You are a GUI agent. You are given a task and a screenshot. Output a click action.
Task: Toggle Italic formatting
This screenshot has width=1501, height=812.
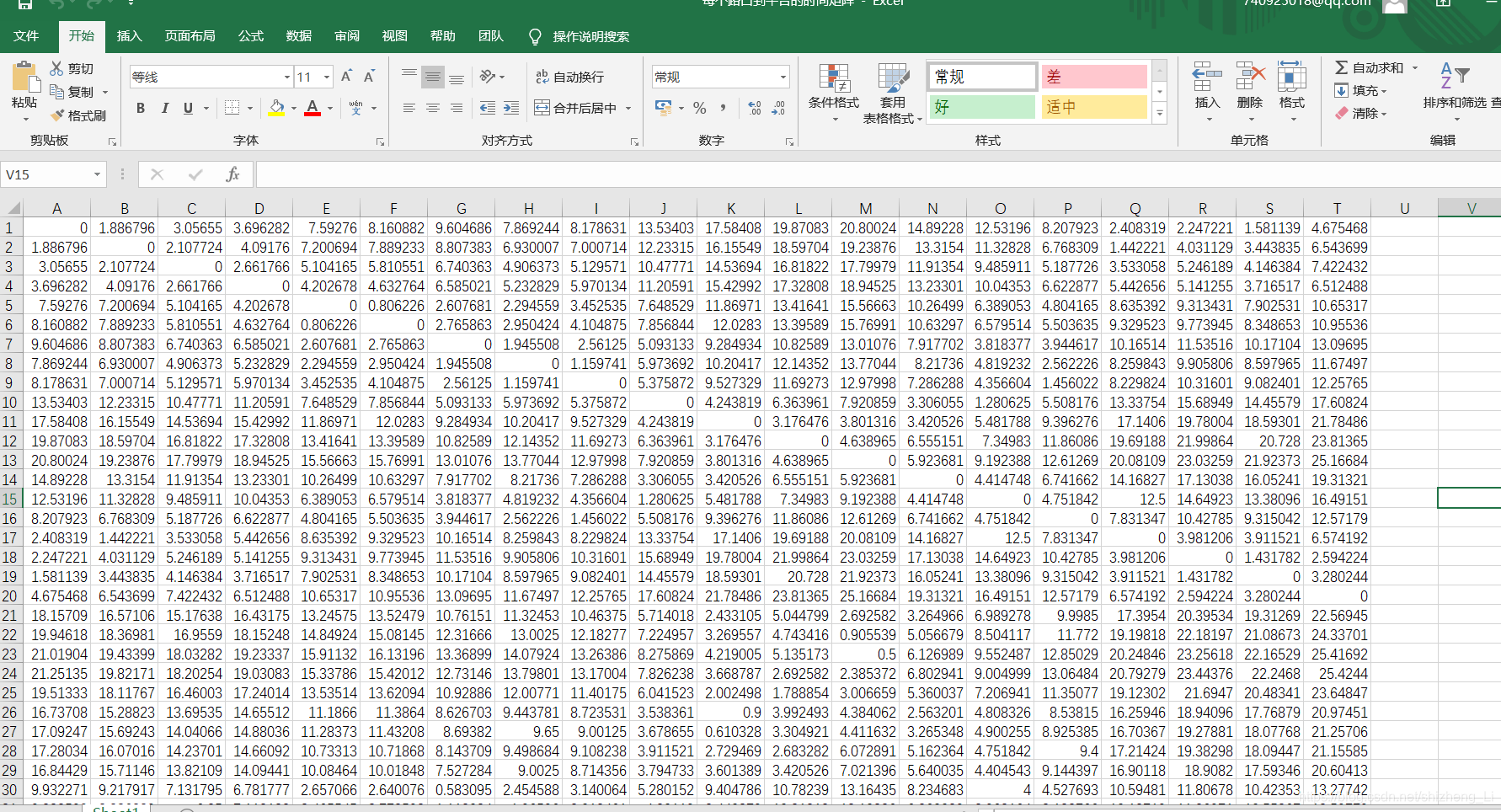(164, 108)
